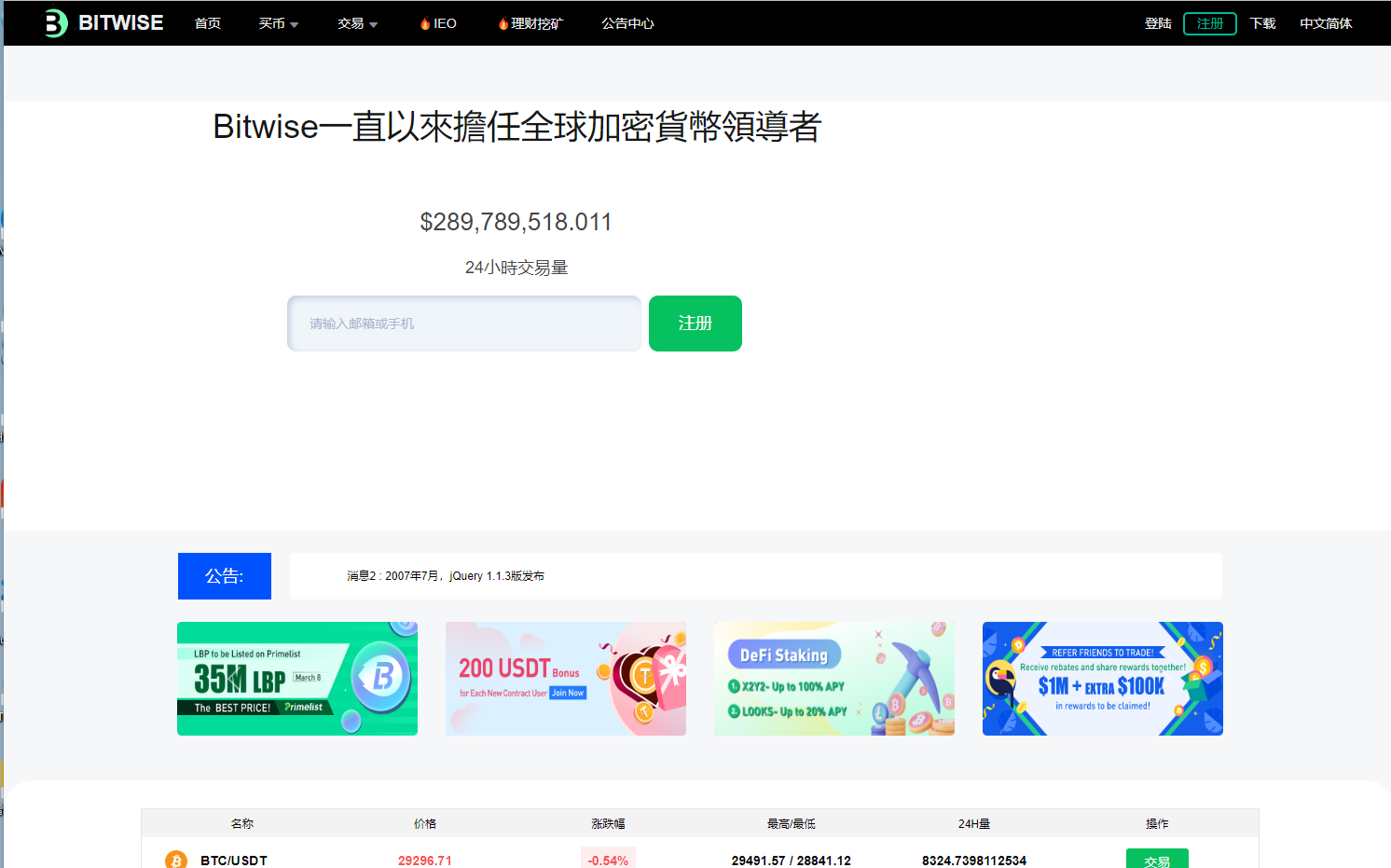Open the DeFi Staking banner
This screenshot has height=868, width=1391.
834,679
